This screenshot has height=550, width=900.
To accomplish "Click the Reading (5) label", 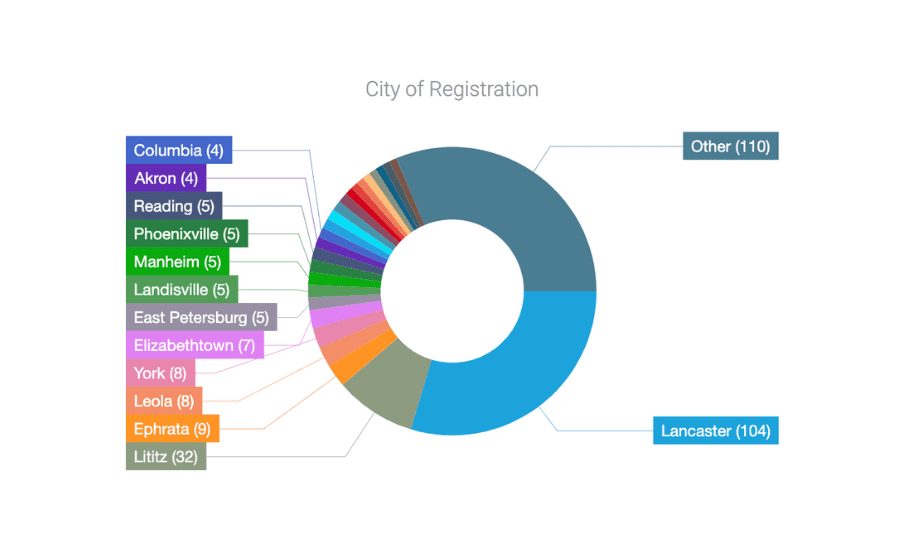I will point(174,206).
